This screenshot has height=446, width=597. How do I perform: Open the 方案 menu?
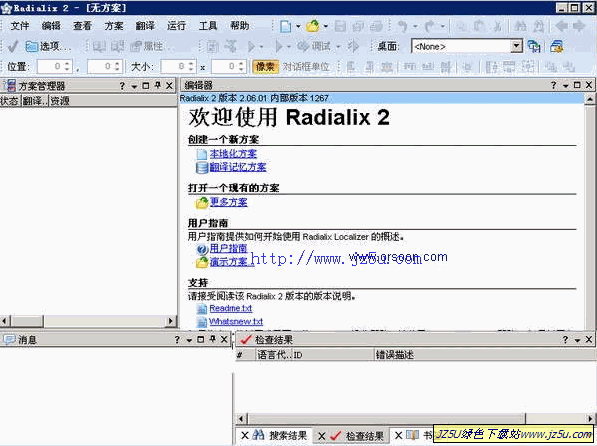(114, 26)
